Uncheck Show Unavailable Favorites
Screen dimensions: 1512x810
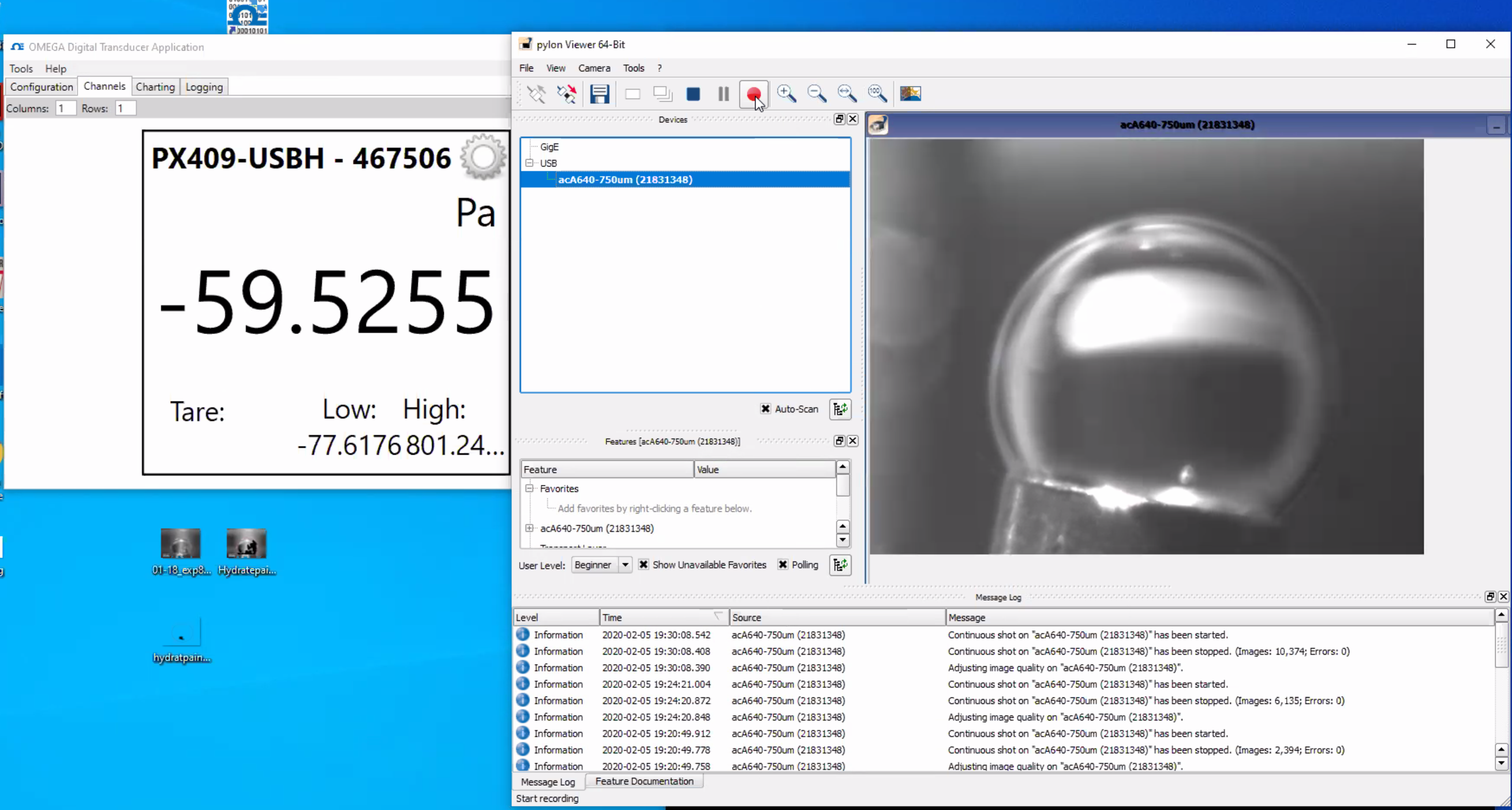pos(644,565)
